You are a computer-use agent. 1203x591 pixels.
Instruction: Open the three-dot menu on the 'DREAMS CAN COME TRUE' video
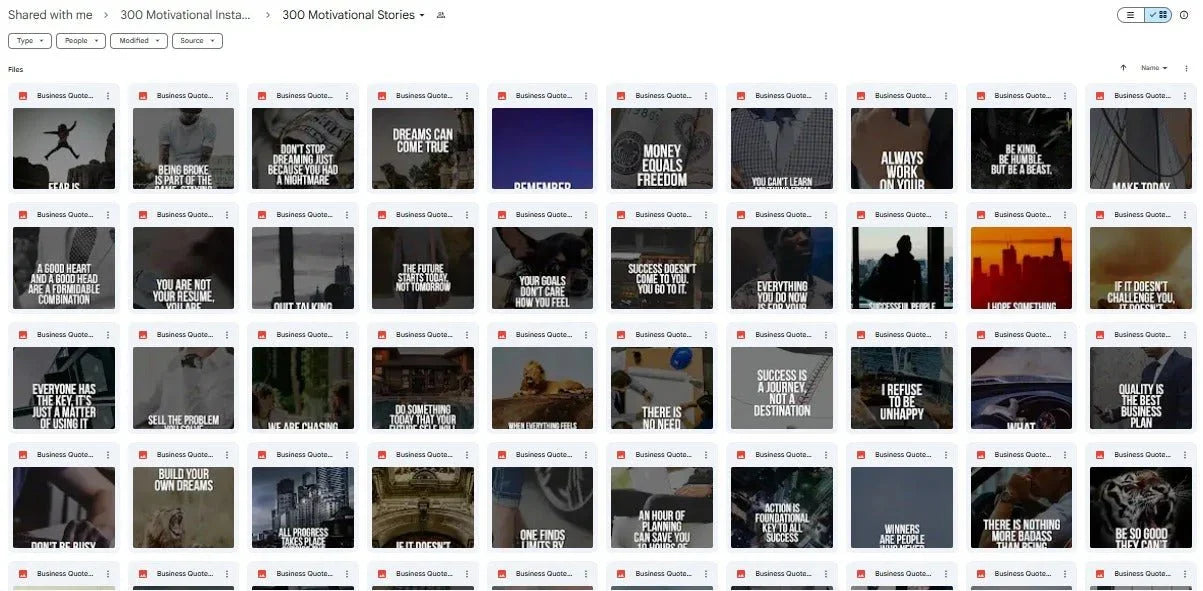[466, 95]
